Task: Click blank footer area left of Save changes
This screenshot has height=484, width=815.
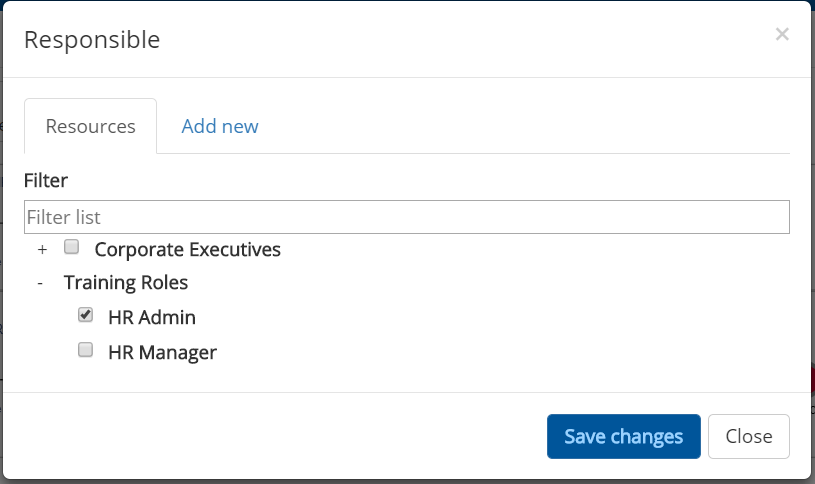Action: [x=280, y=436]
